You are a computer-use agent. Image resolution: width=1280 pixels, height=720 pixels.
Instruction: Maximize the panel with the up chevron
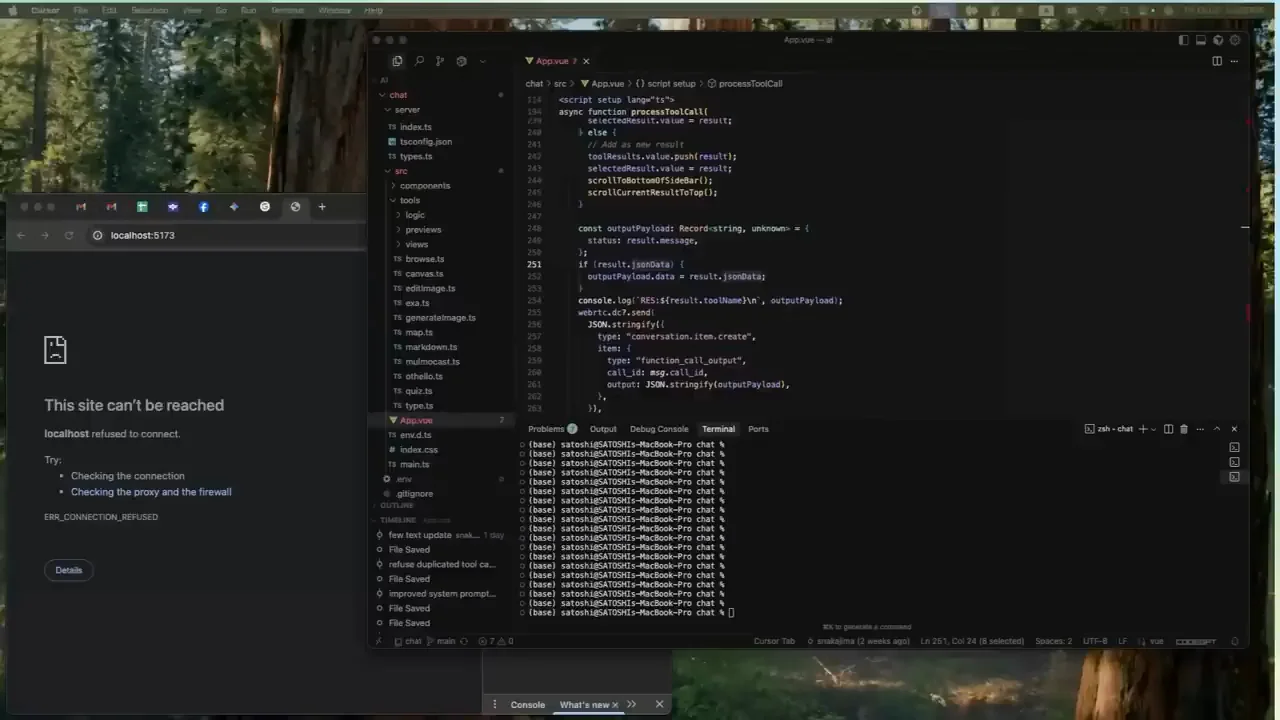[1217, 429]
